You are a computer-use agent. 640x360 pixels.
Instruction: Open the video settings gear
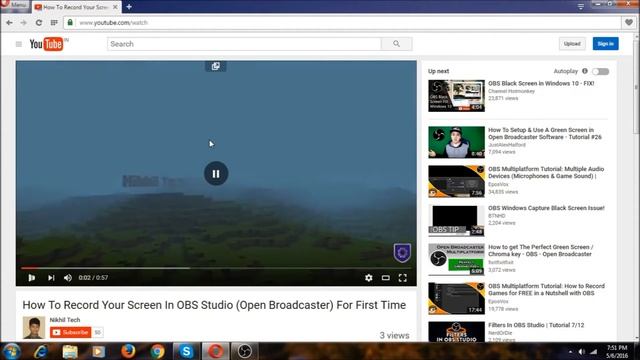(369, 278)
